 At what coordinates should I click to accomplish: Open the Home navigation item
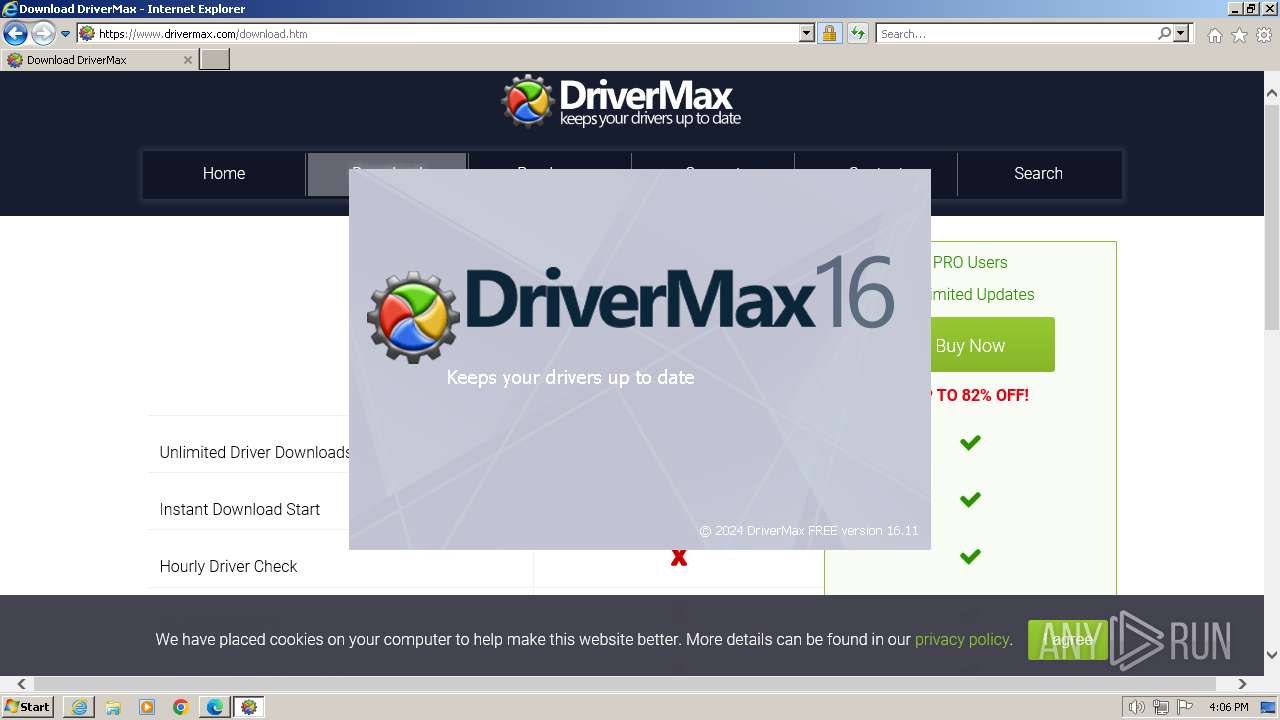[224, 173]
